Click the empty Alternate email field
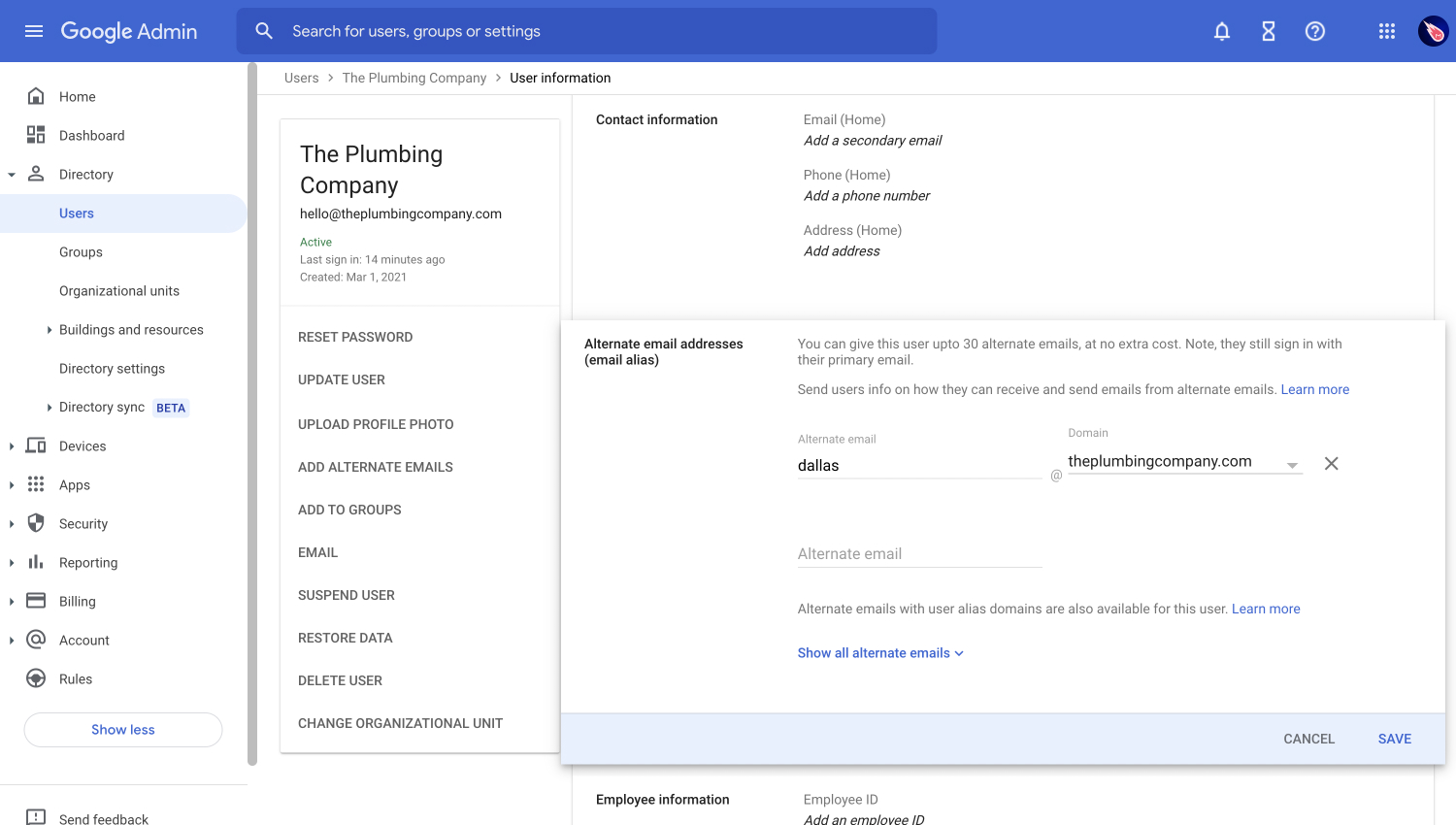The image size is (1456, 825). coord(919,554)
